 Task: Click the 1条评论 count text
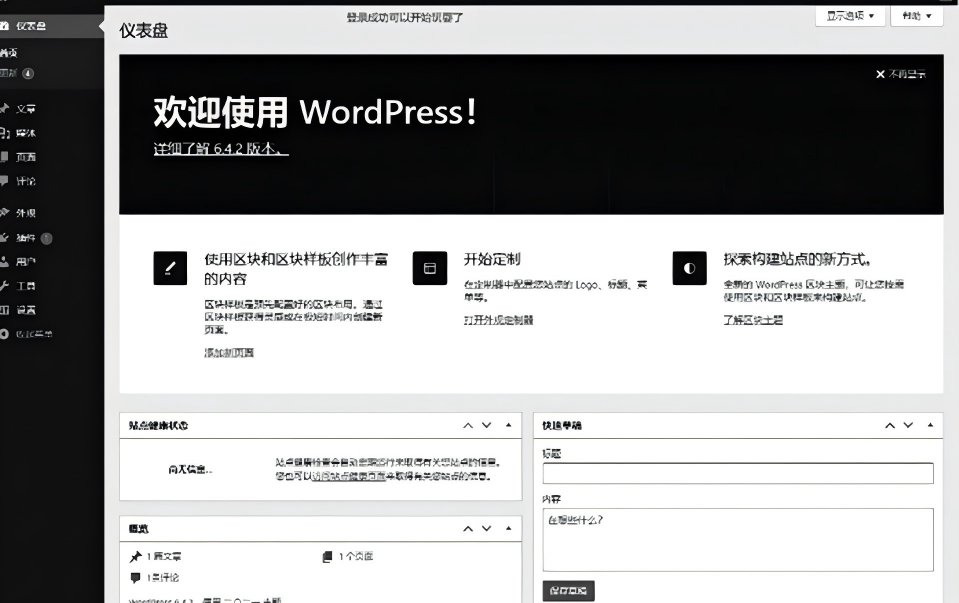click(163, 577)
